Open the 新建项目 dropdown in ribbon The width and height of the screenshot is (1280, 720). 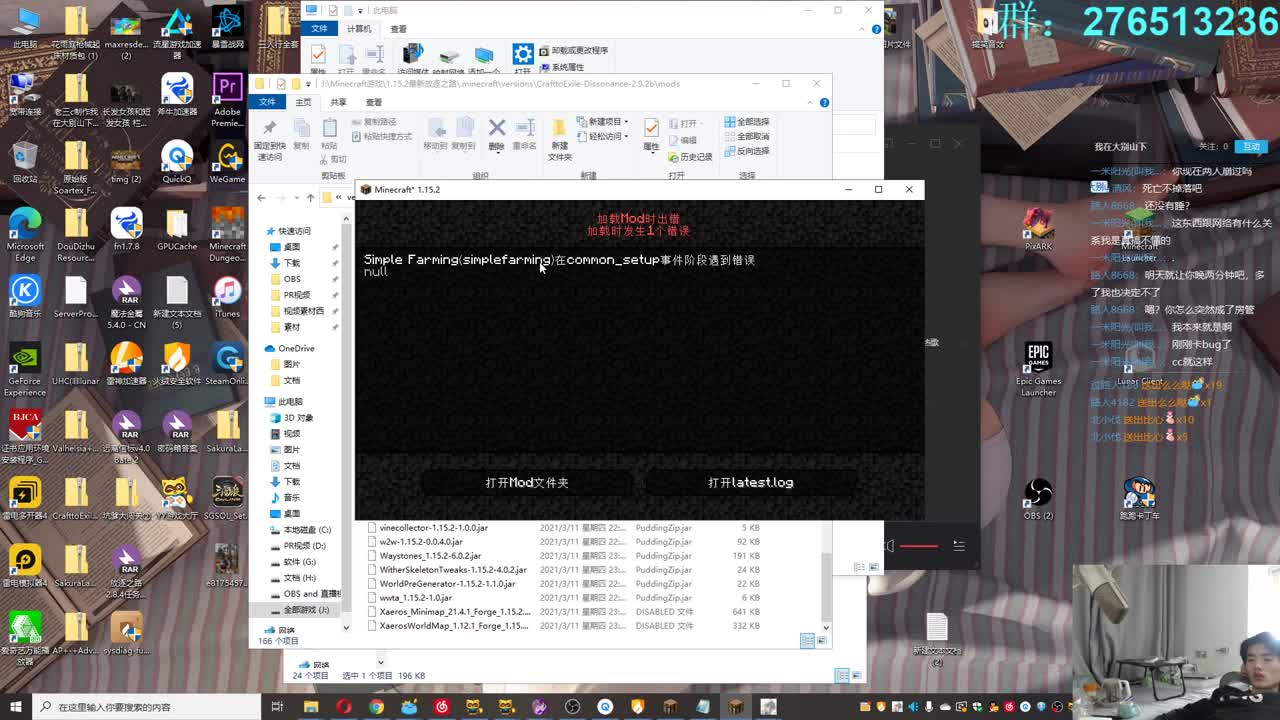(x=604, y=122)
